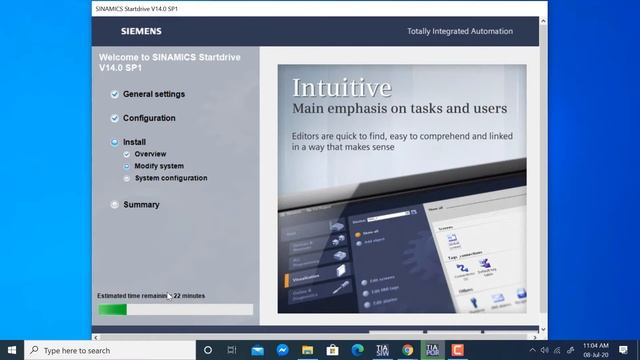
Task: Click the System configuration sub-step icon
Action: tap(127, 178)
